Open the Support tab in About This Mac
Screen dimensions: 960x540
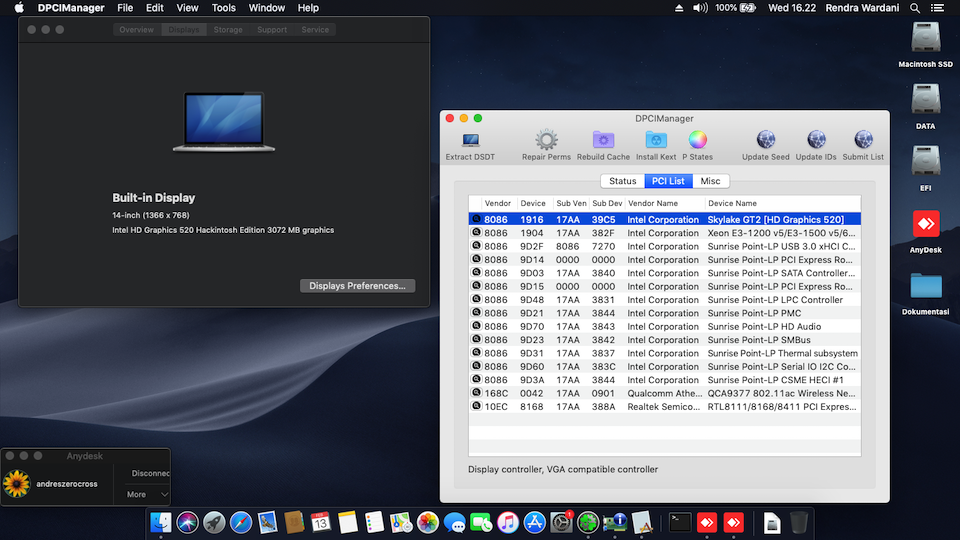click(x=272, y=29)
